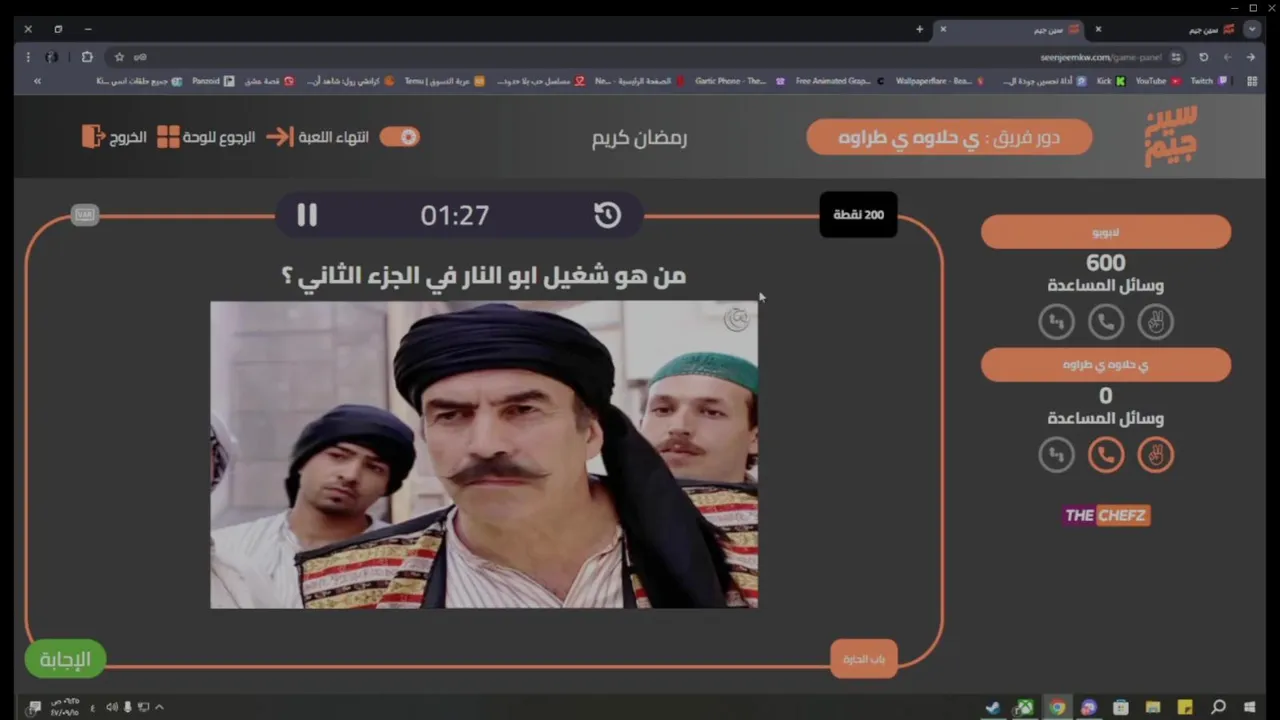Click the Bab Al-Hara question image

pyautogui.click(x=484, y=455)
